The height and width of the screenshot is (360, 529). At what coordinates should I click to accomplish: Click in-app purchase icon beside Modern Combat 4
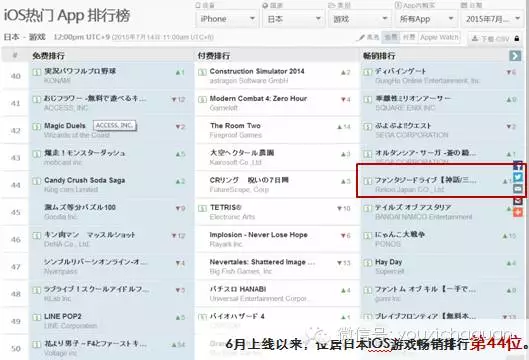click(202, 99)
